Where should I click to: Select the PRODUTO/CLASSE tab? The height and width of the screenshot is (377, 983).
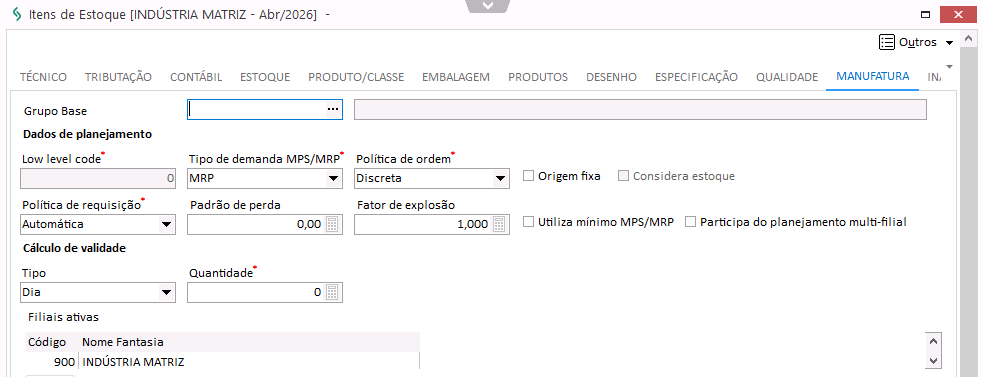(x=356, y=77)
